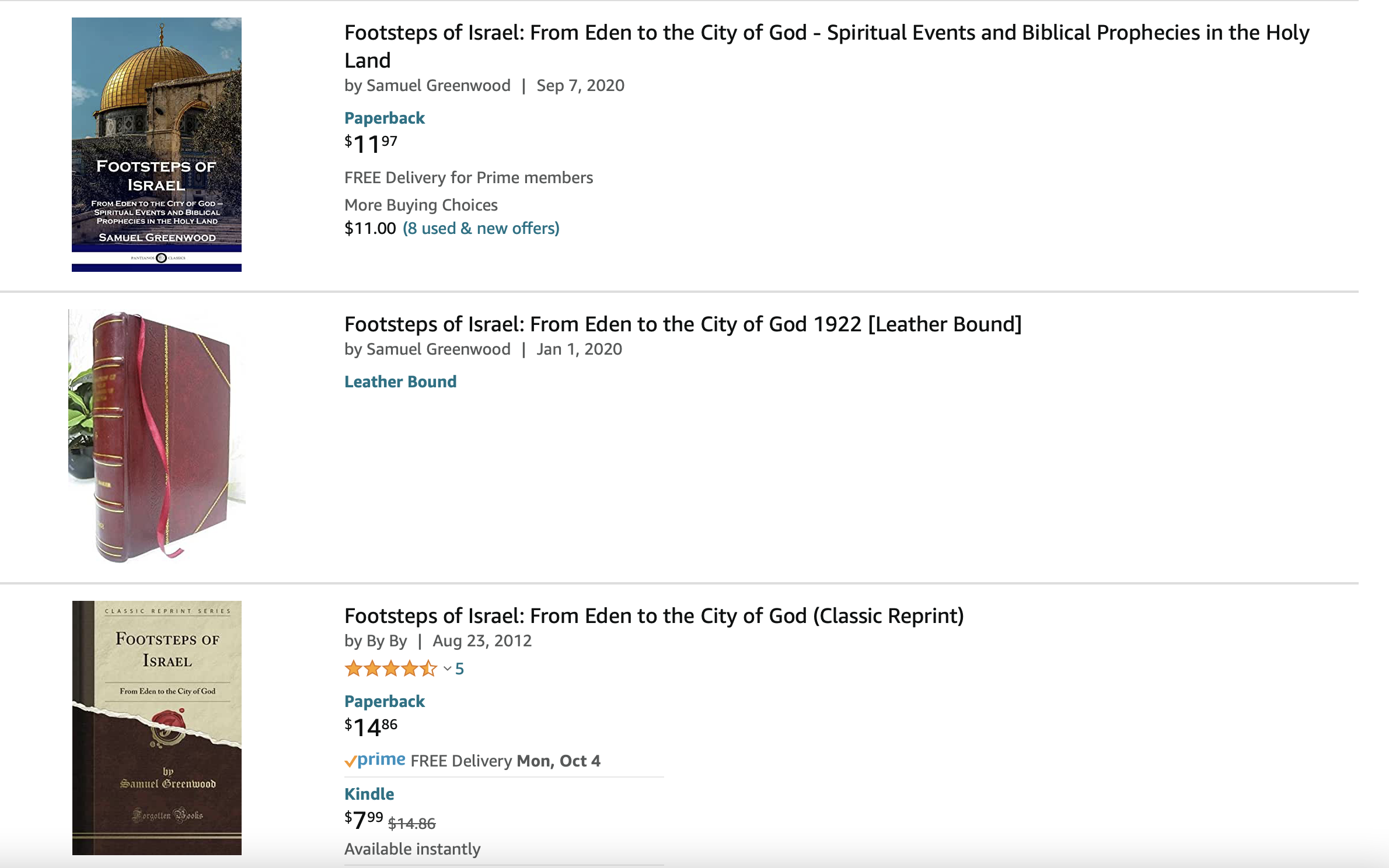
Task: Open the 5 reviews count link
Action: click(x=459, y=668)
